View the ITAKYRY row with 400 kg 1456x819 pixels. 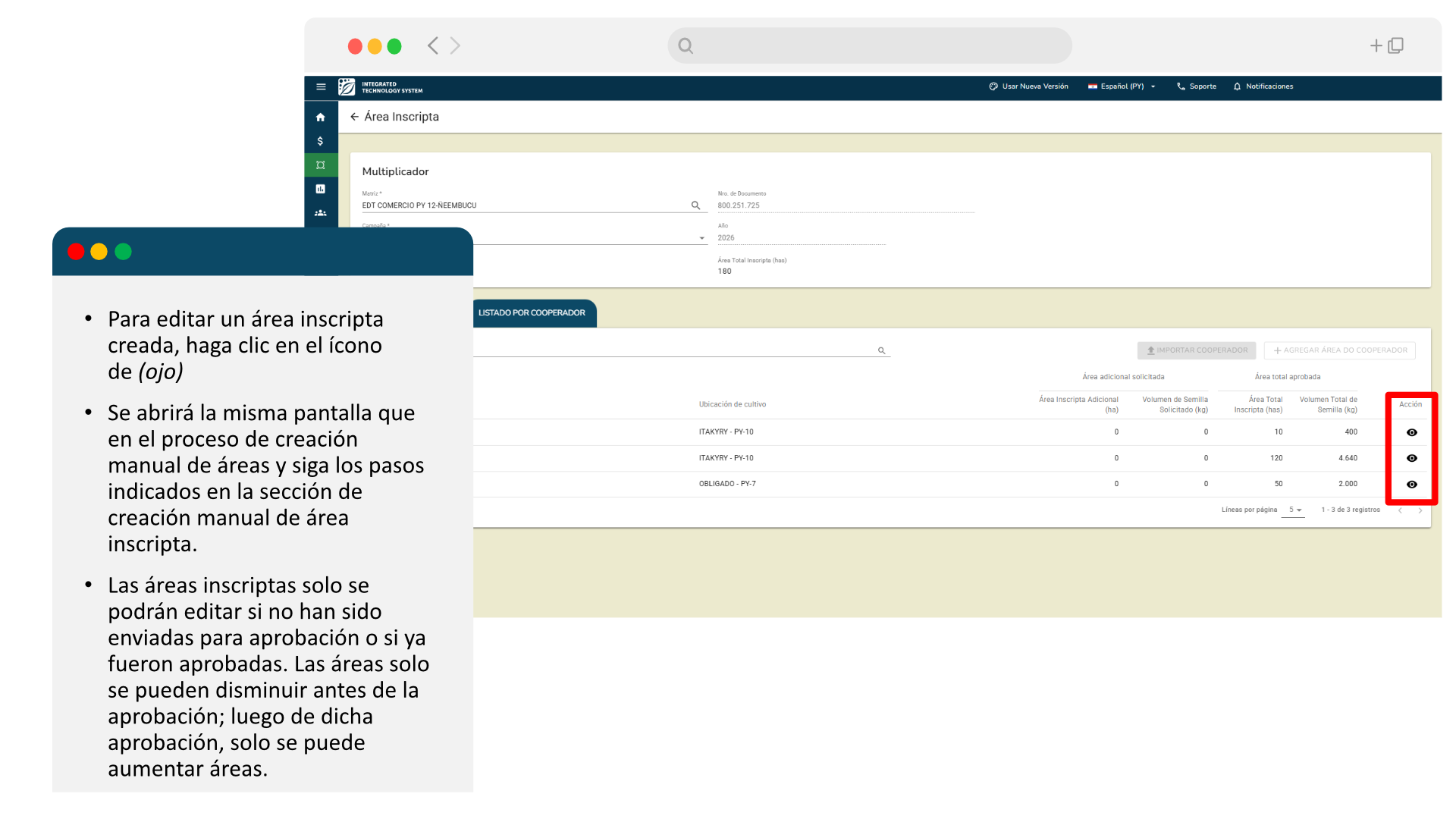coord(1411,432)
